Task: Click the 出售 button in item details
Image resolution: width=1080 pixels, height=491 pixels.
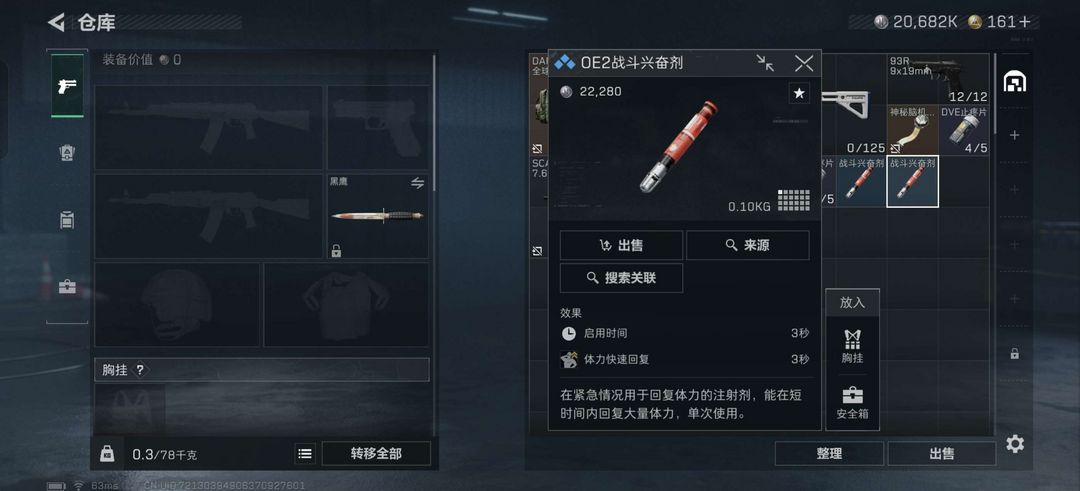Action: 621,245
